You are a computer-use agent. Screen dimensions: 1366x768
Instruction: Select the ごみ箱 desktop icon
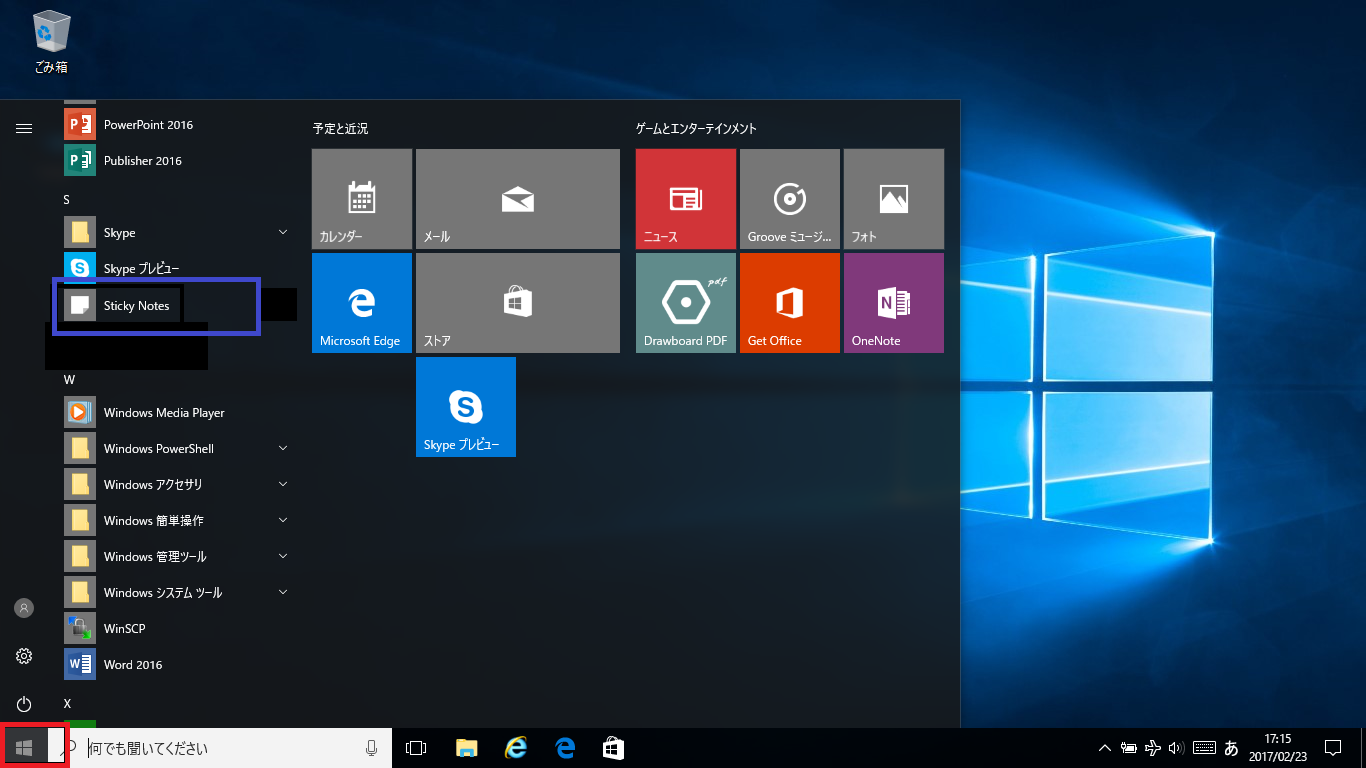pyautogui.click(x=50, y=43)
